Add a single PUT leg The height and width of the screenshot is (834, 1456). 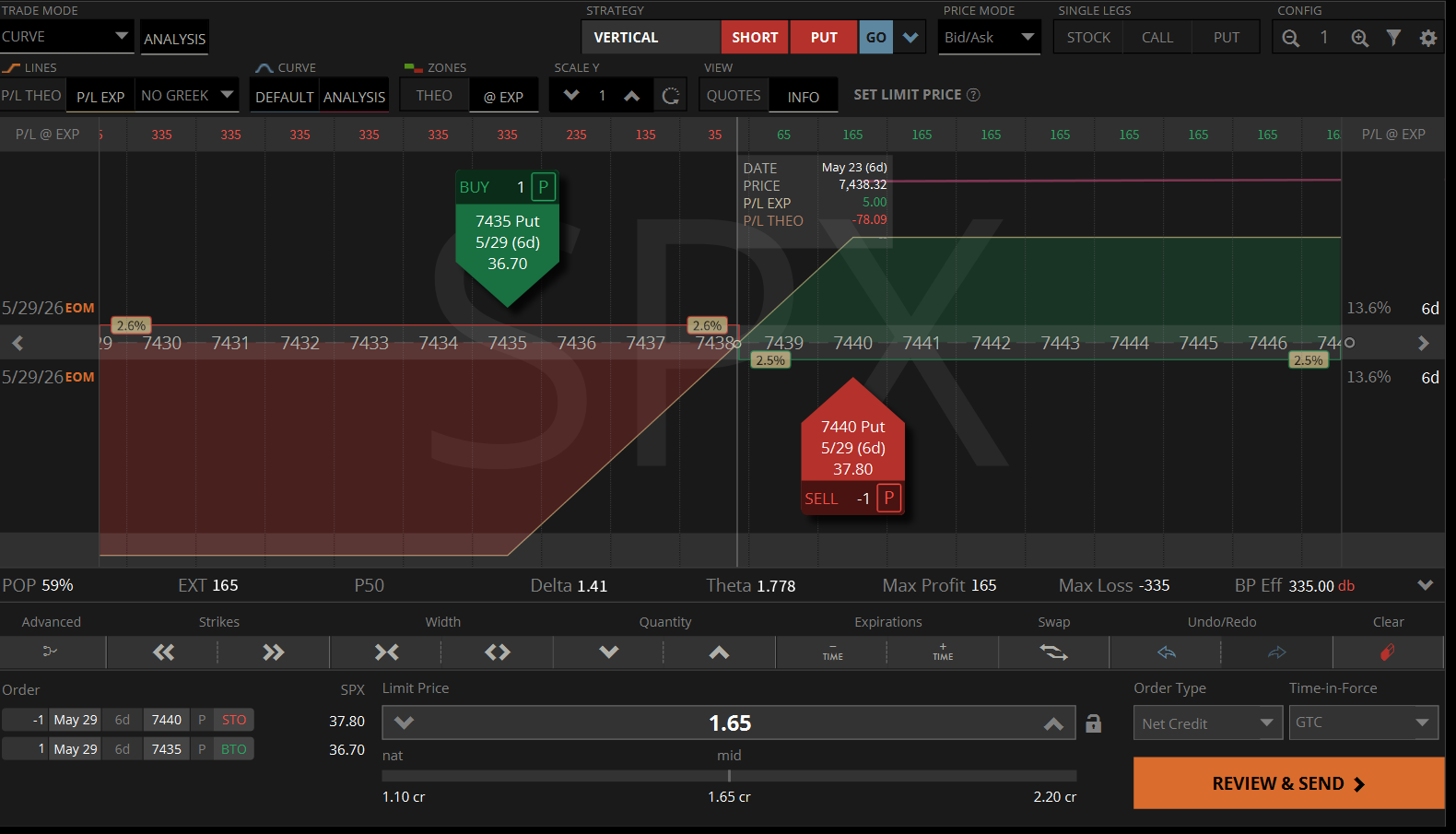(1227, 38)
